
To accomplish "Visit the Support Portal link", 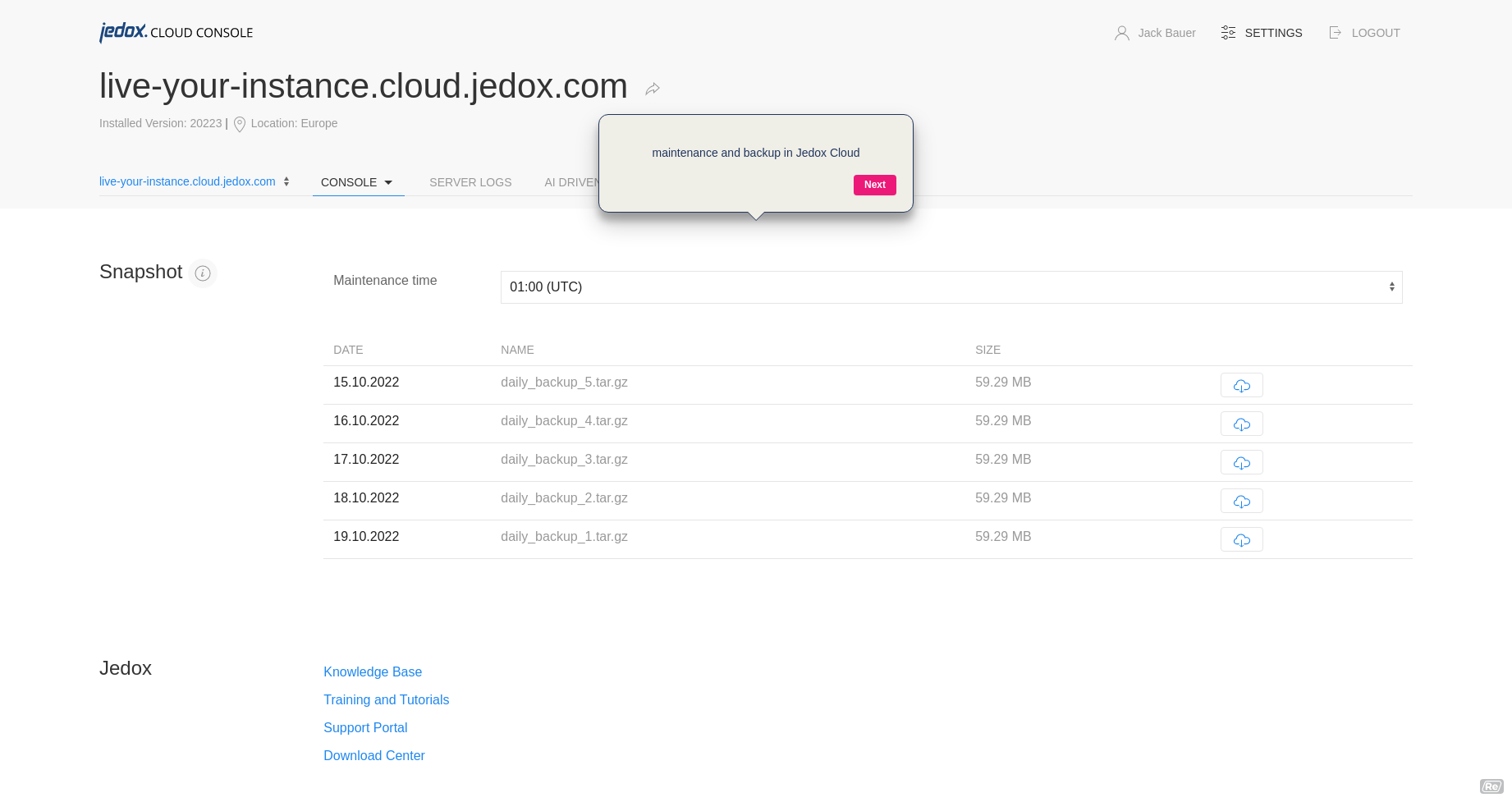I will point(365,727).
